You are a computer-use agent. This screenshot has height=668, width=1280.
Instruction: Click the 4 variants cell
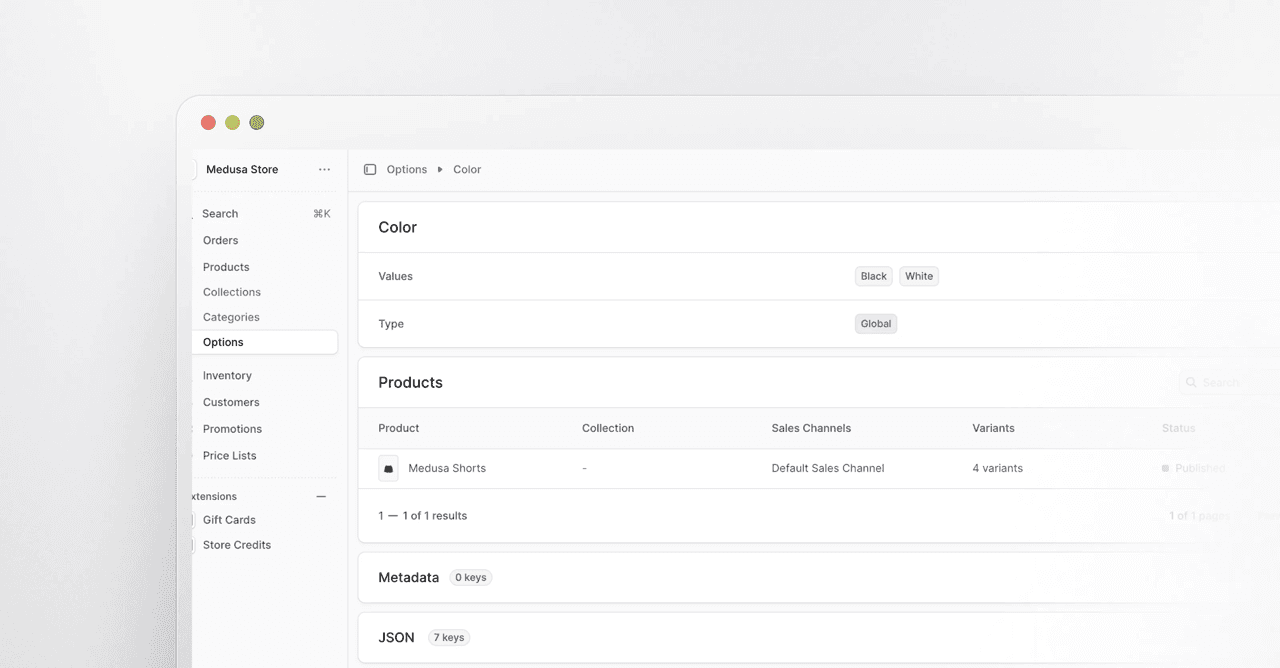coord(998,468)
